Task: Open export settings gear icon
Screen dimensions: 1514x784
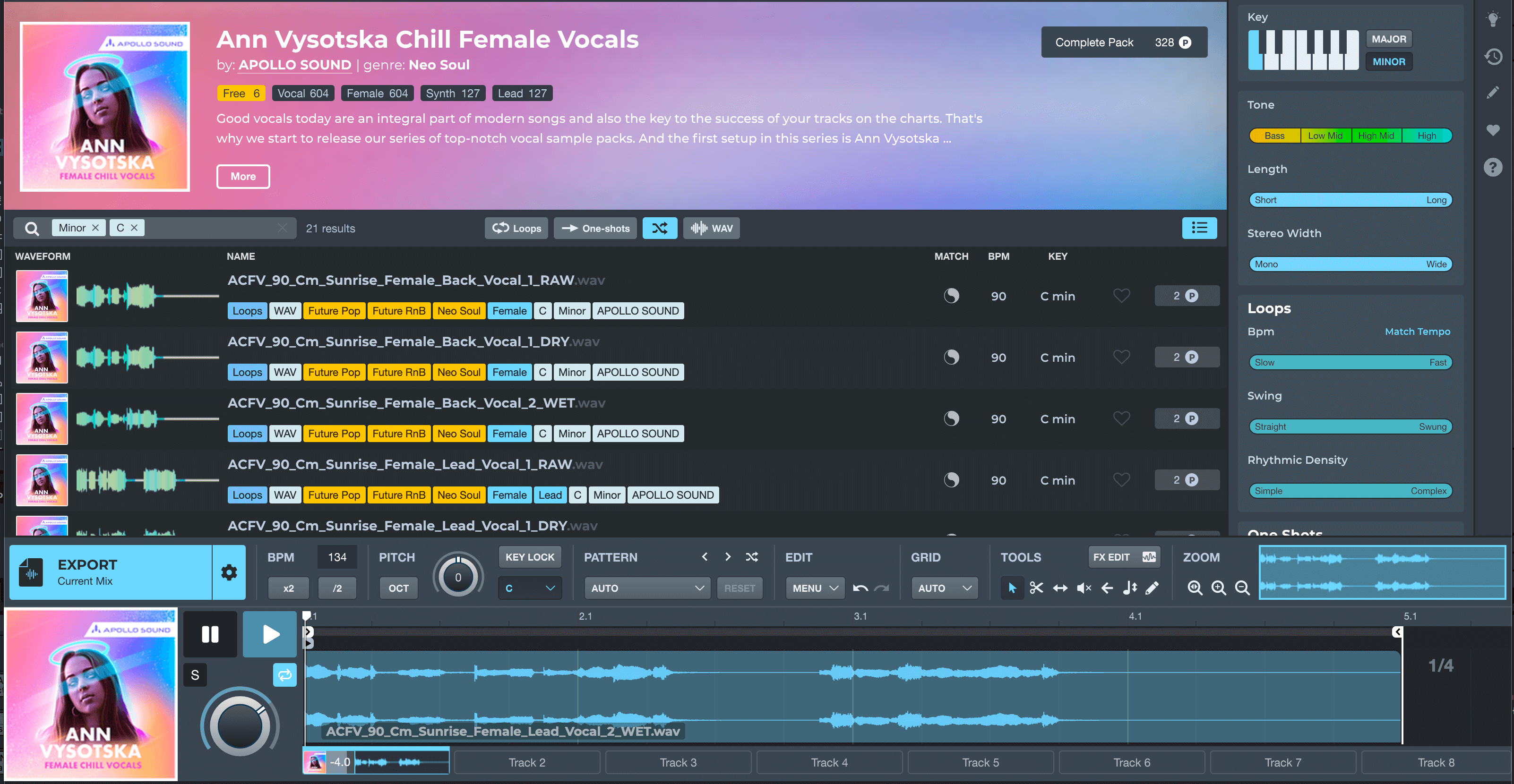Action: pyautogui.click(x=229, y=572)
